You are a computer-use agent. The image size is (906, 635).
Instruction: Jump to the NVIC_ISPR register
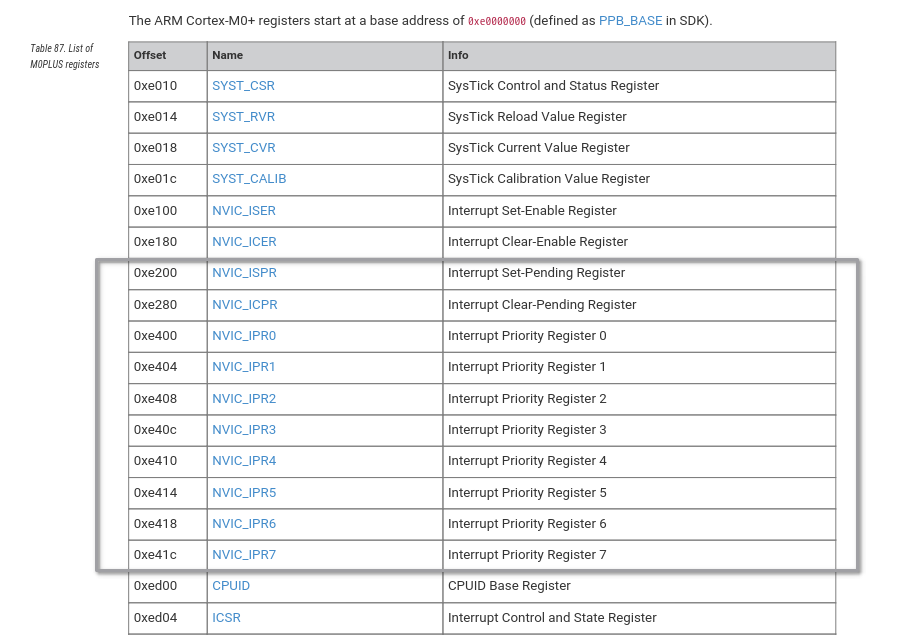point(244,273)
